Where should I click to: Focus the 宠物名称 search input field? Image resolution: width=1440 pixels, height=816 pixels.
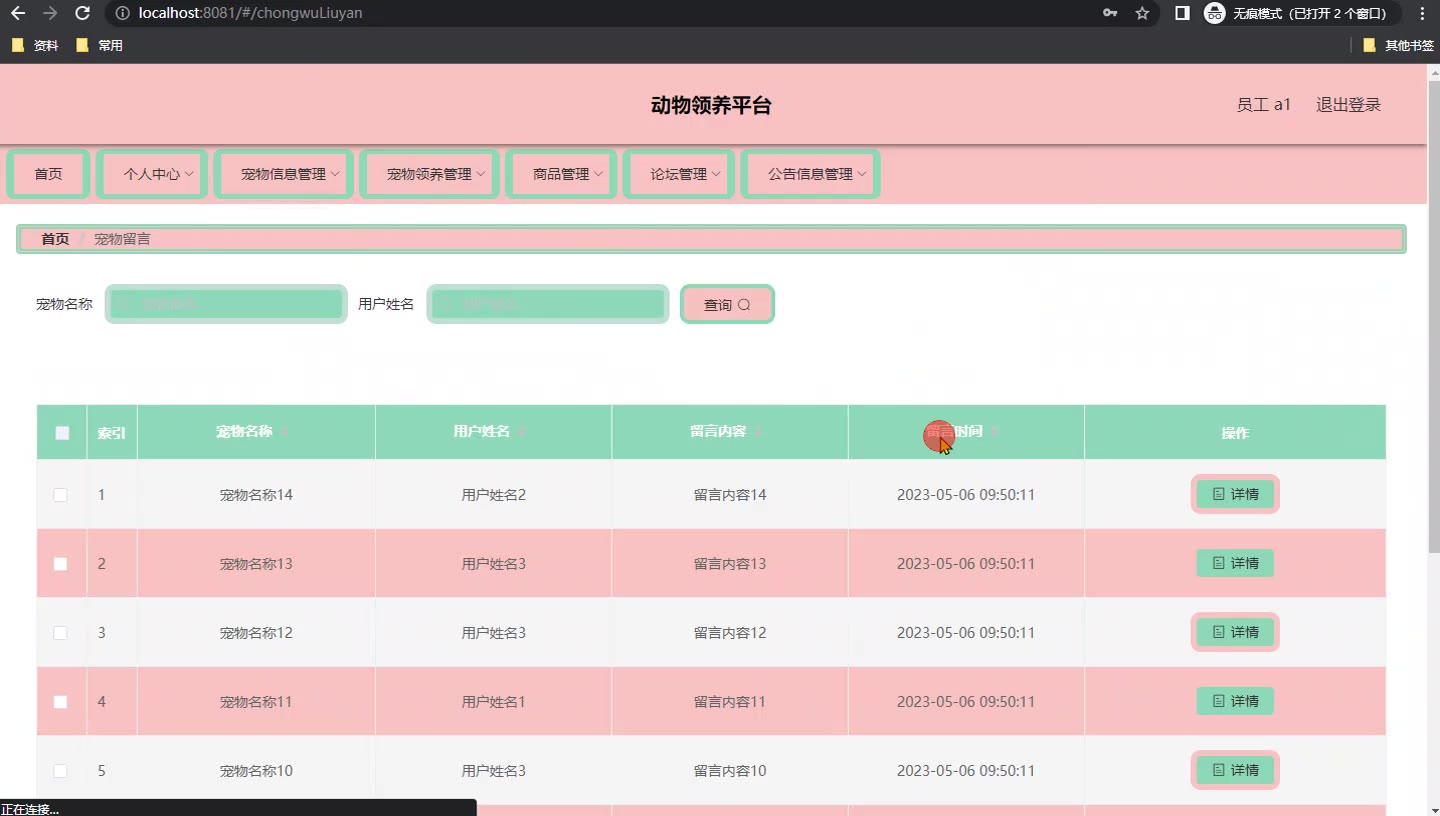[x=226, y=304]
